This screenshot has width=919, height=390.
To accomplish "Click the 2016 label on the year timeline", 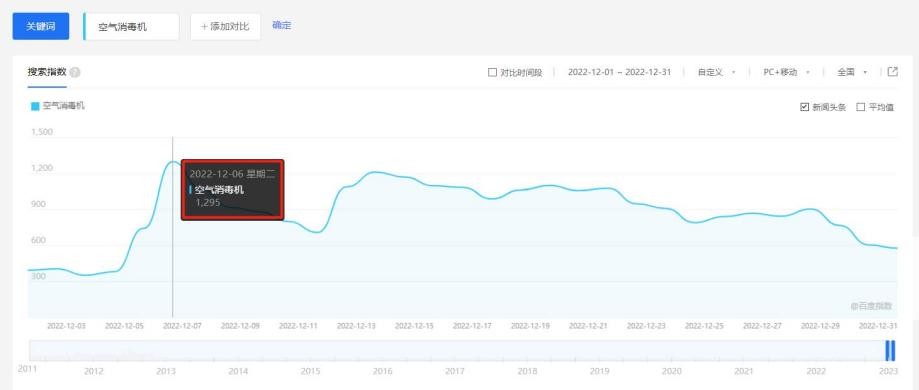I will (383, 371).
